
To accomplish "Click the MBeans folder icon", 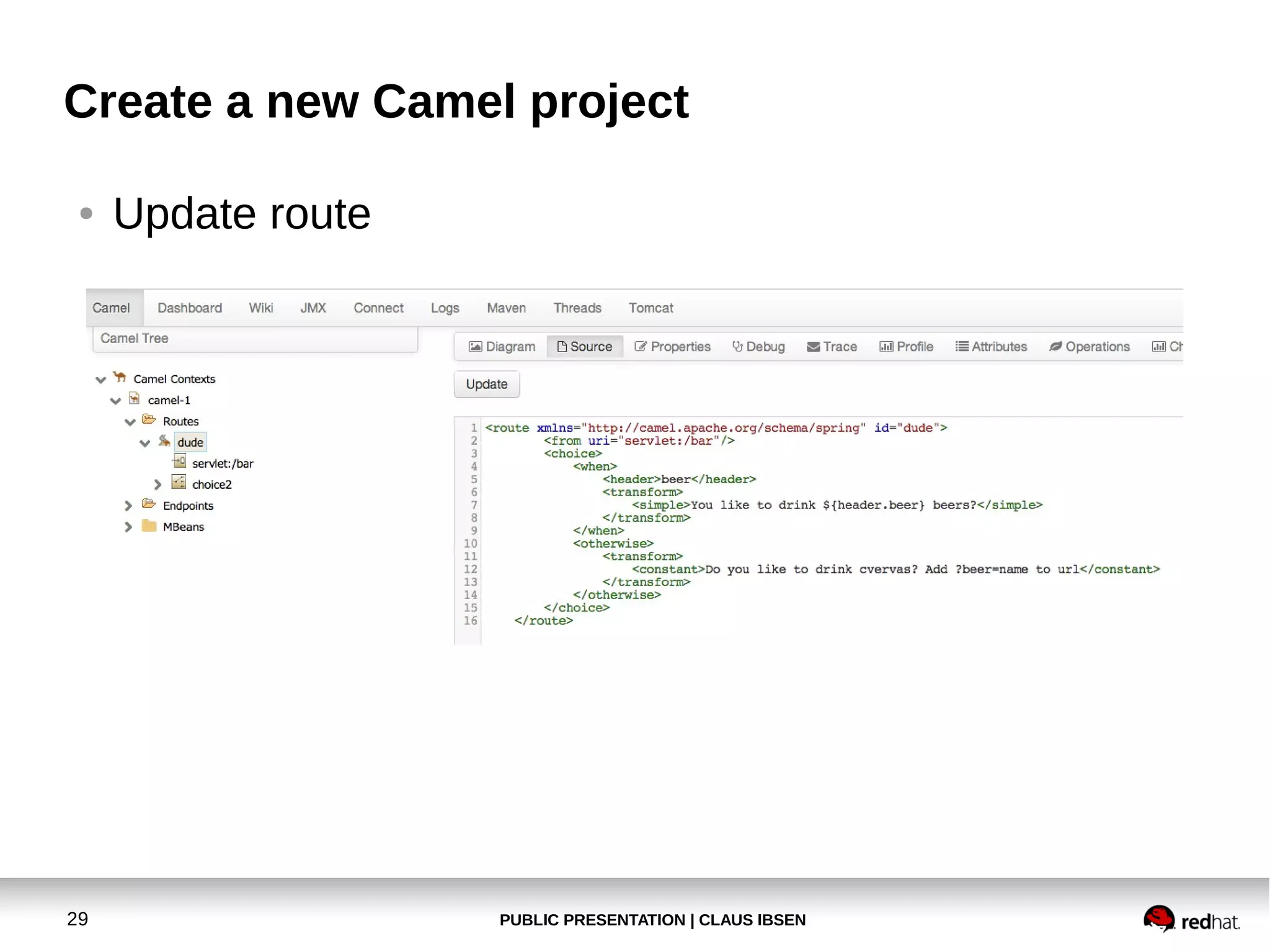I will click(x=149, y=526).
